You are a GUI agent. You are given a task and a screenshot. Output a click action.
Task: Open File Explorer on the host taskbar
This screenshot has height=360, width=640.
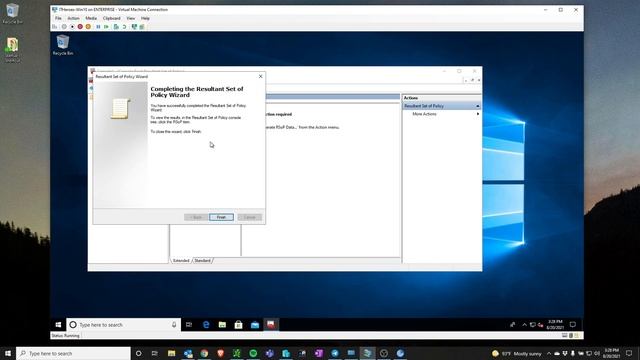pos(171,353)
